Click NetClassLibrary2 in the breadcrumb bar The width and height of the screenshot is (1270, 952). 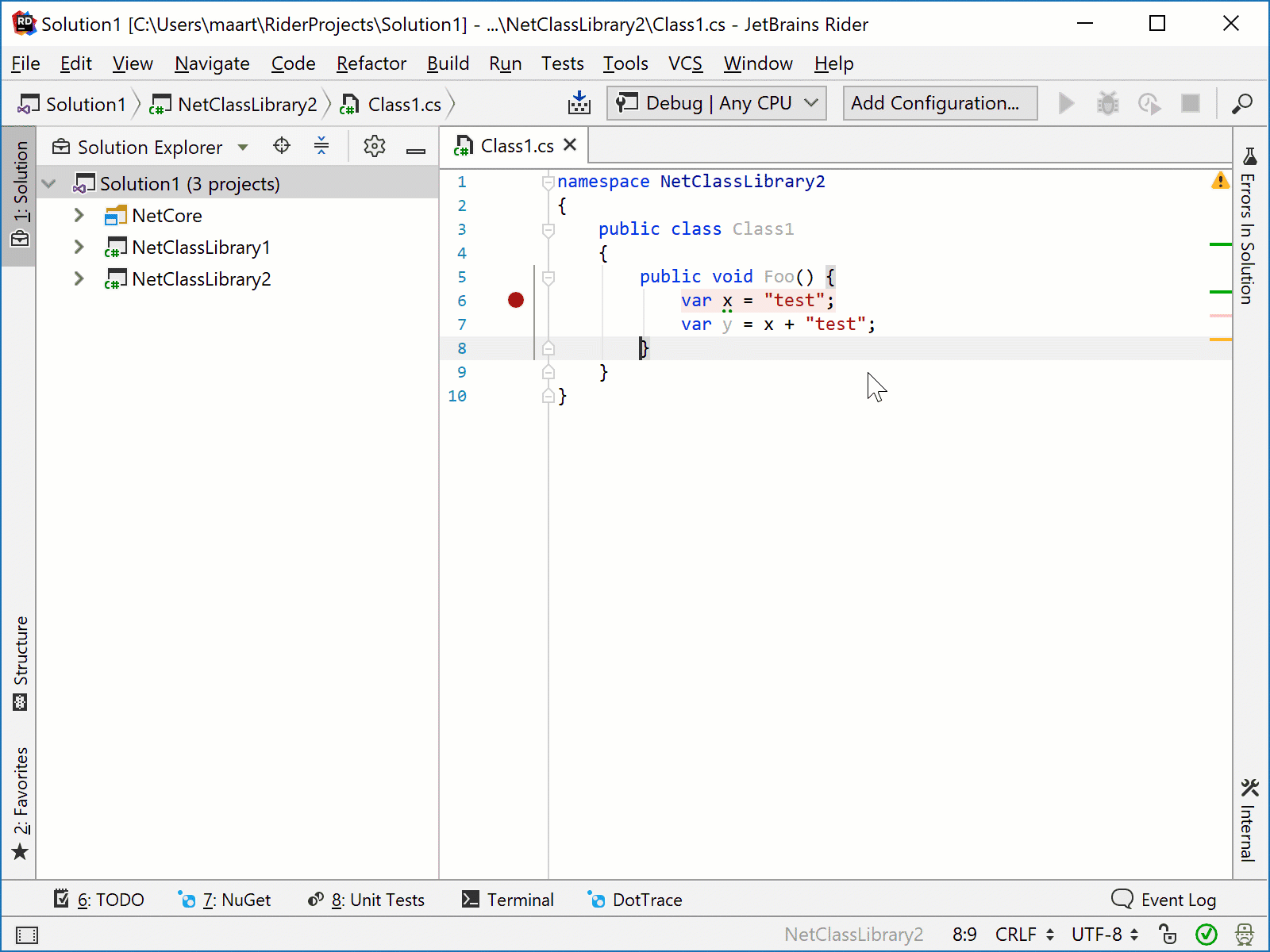[x=246, y=104]
